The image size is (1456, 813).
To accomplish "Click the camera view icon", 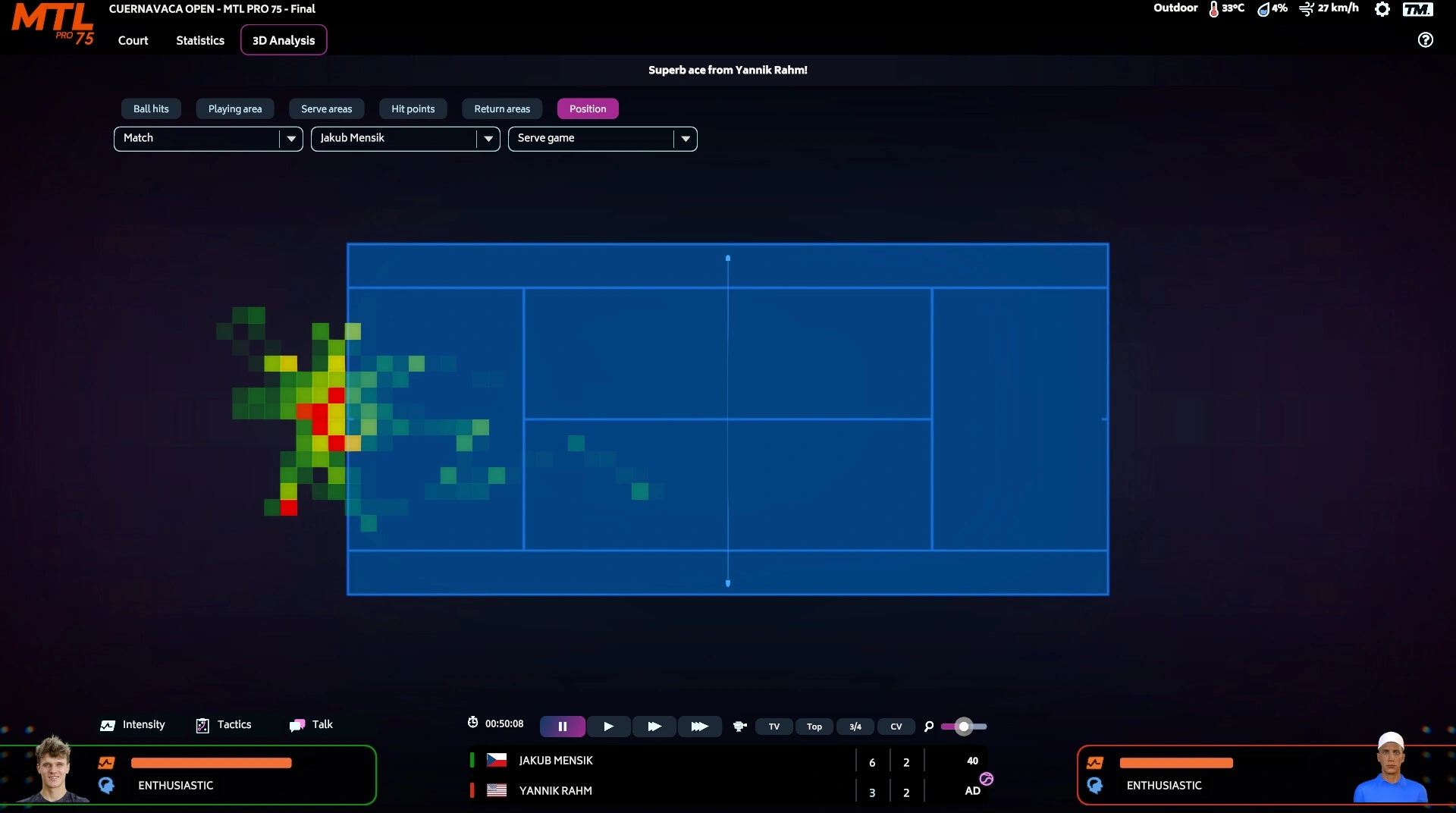I will pos(739,727).
